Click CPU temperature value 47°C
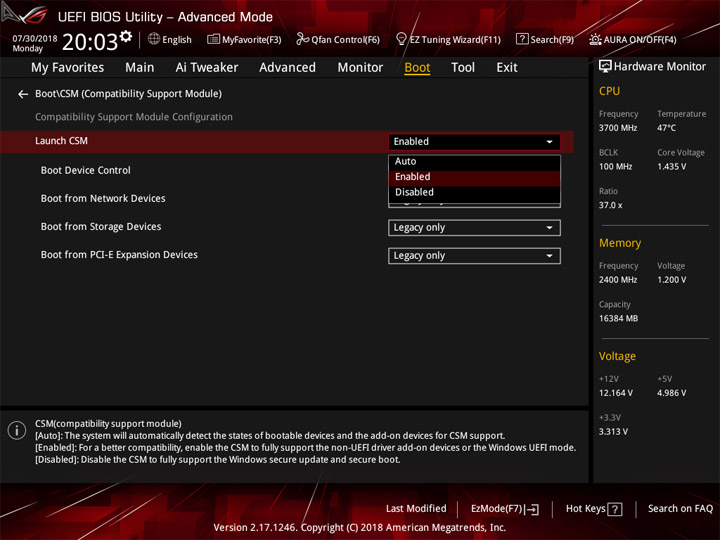Image resolution: width=720 pixels, height=540 pixels. coord(666,128)
